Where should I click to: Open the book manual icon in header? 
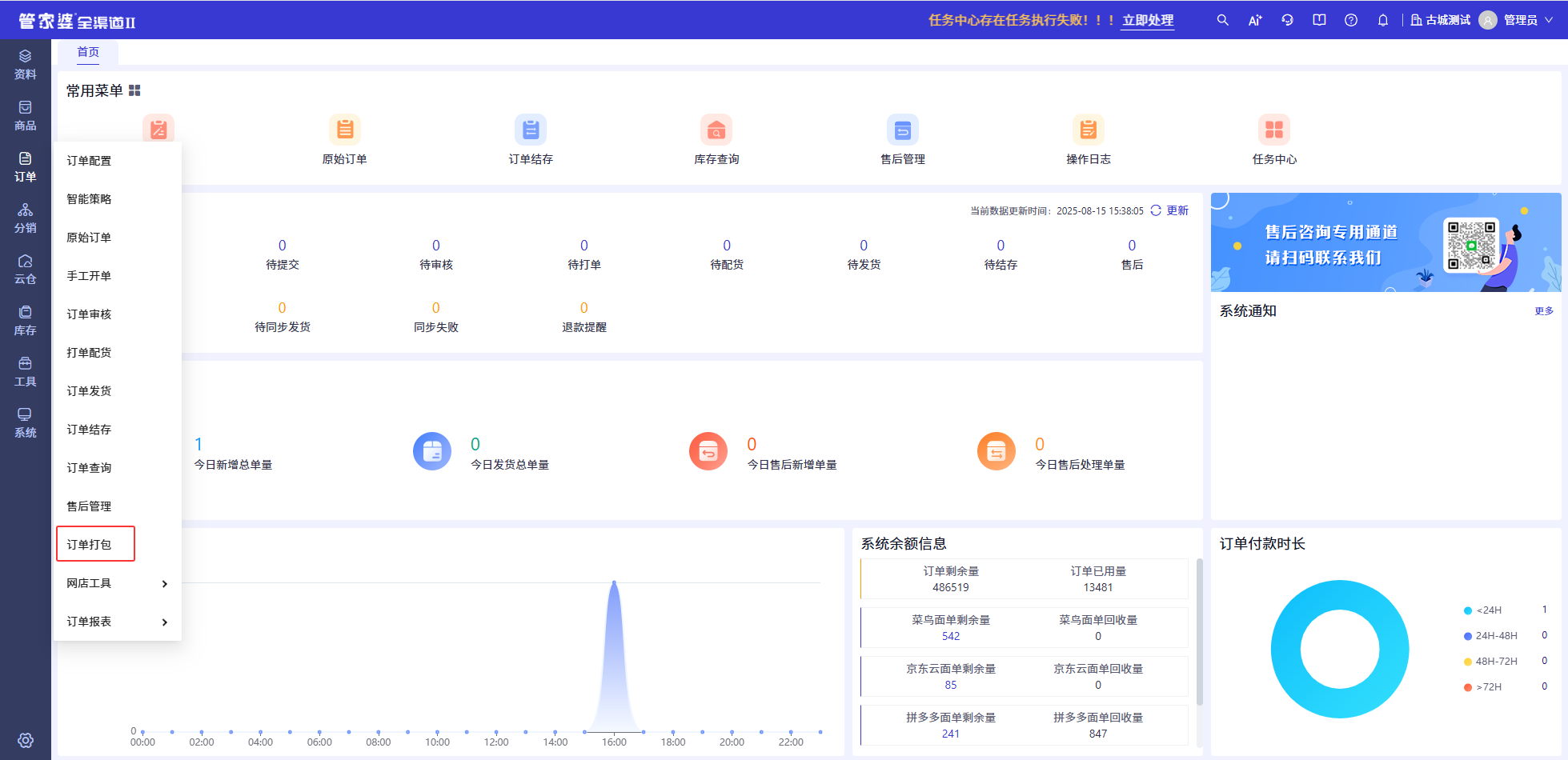tap(1319, 20)
